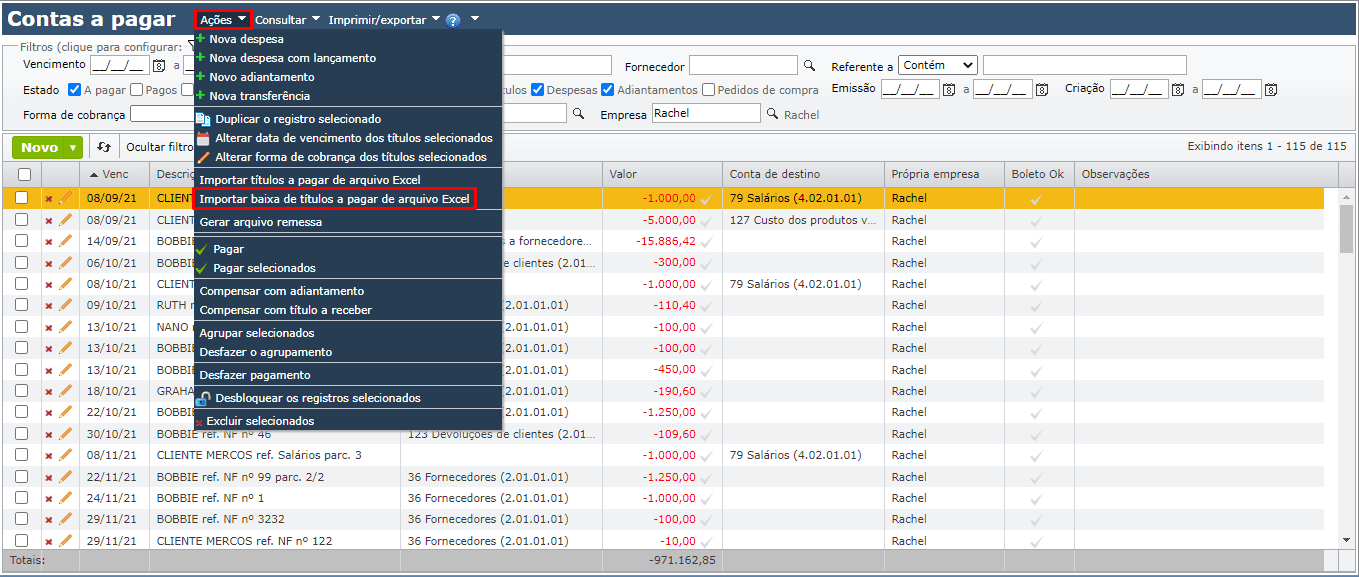Screen dimensions: 1359x577
Task: Focus the Fornecedor input field
Action: 743,66
